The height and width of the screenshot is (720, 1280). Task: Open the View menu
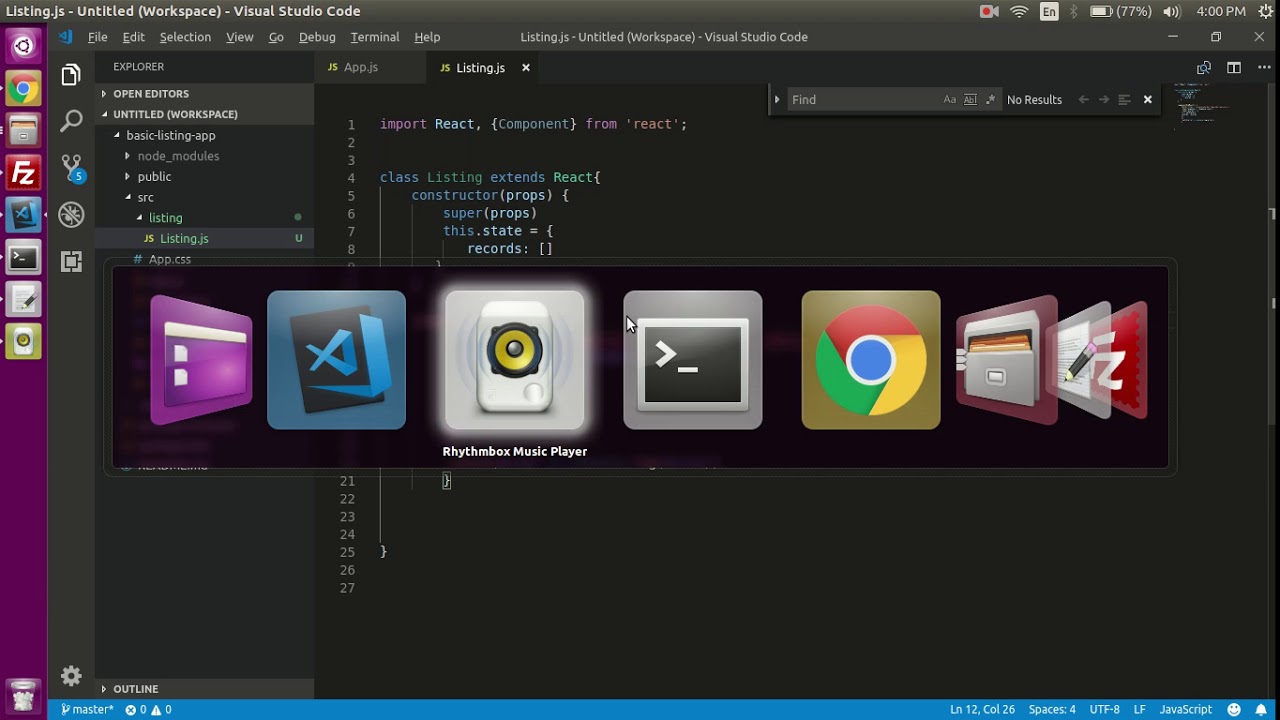240,37
